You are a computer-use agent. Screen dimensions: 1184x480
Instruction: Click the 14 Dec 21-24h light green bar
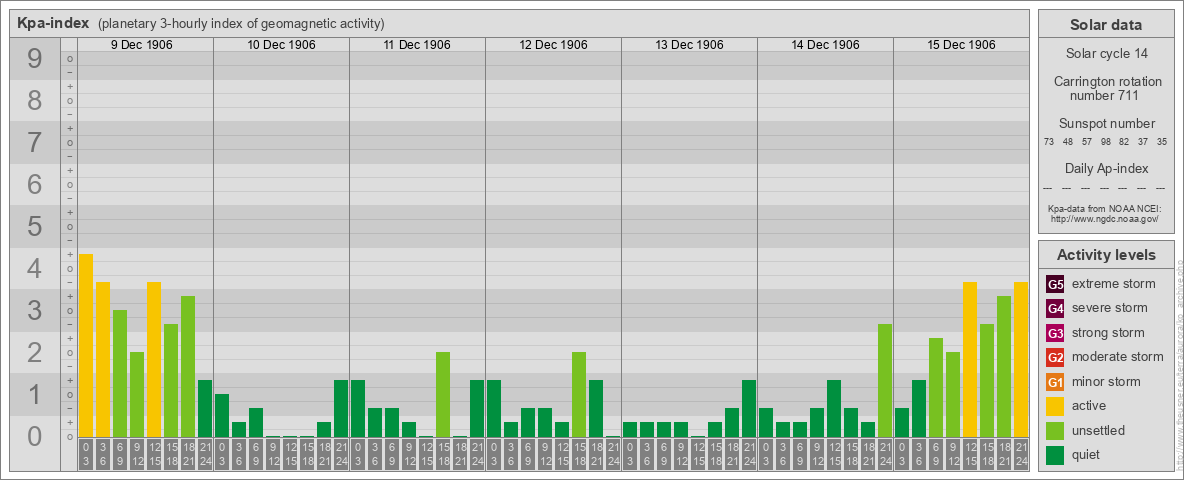pos(885,380)
